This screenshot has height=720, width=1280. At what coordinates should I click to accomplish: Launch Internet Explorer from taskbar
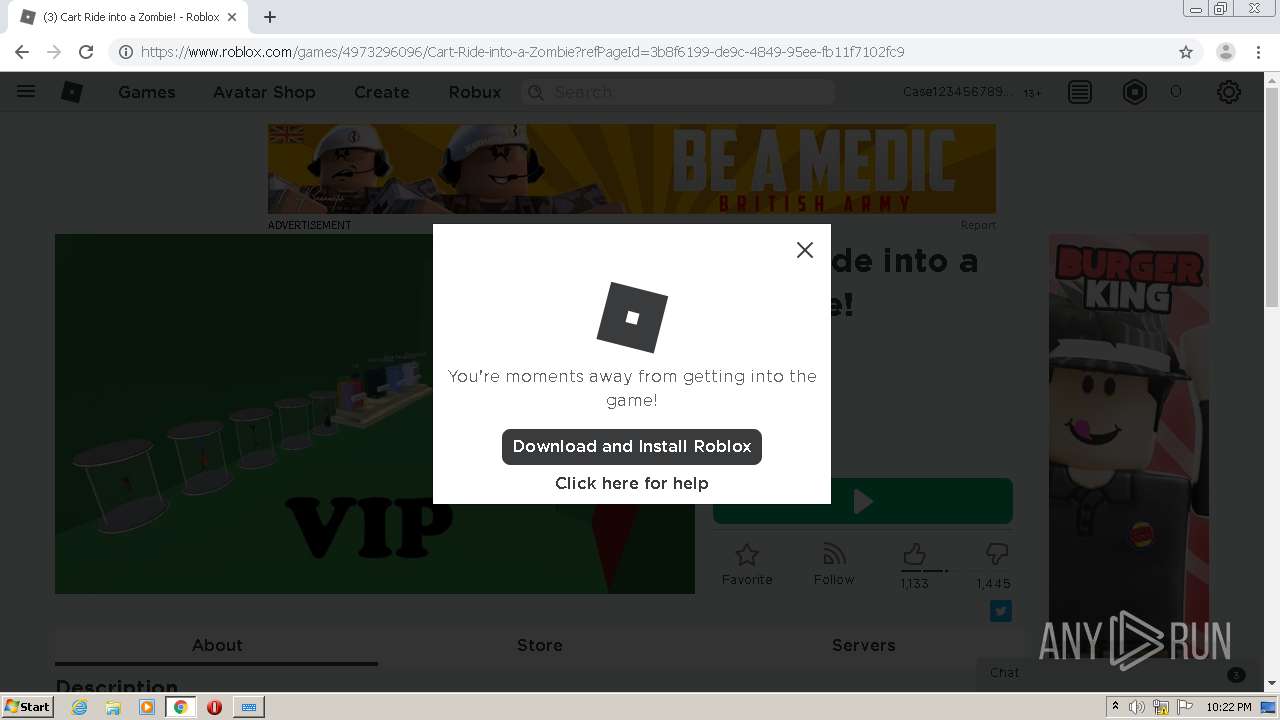pyautogui.click(x=80, y=707)
